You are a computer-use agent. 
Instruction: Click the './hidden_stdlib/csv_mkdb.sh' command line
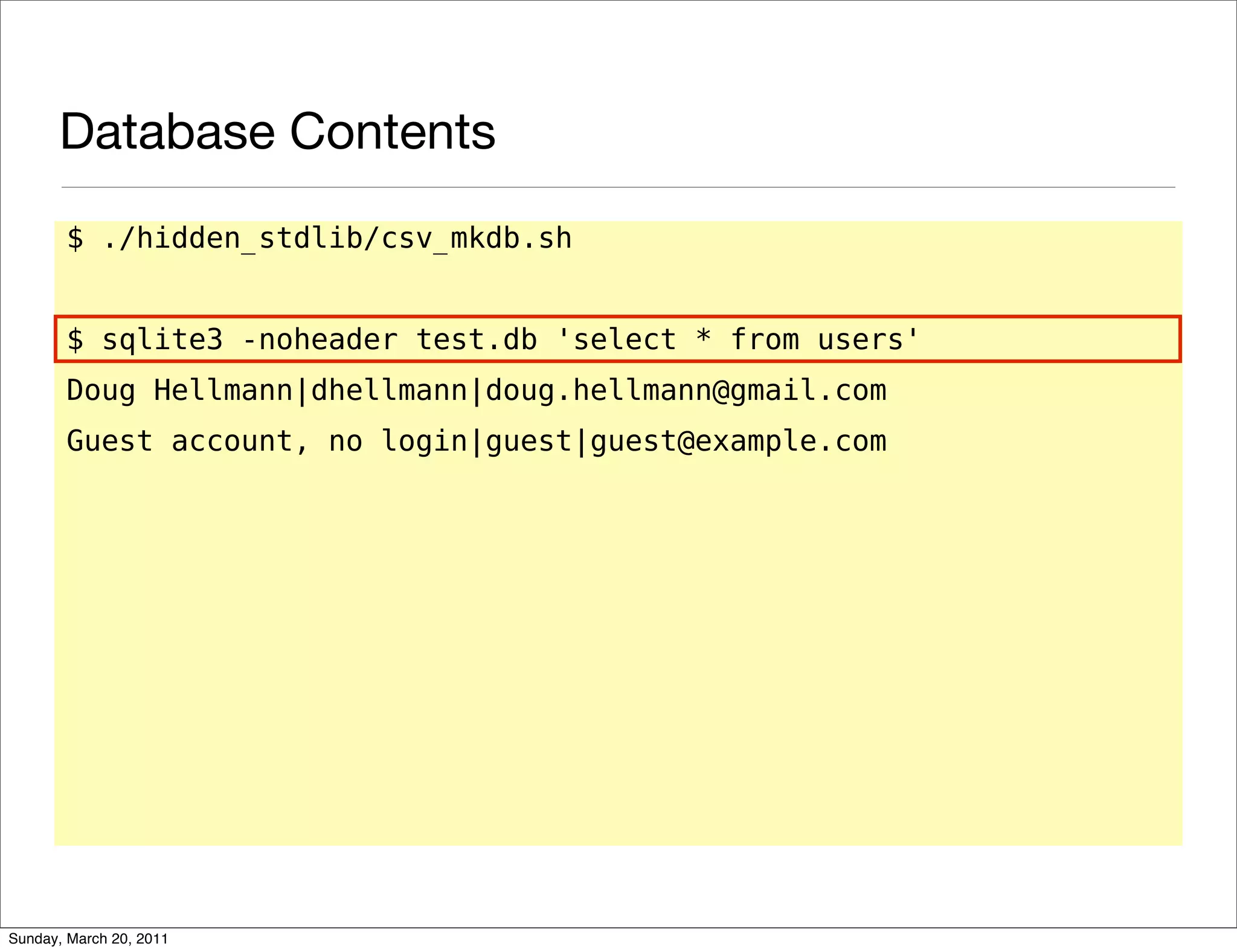[319, 239]
